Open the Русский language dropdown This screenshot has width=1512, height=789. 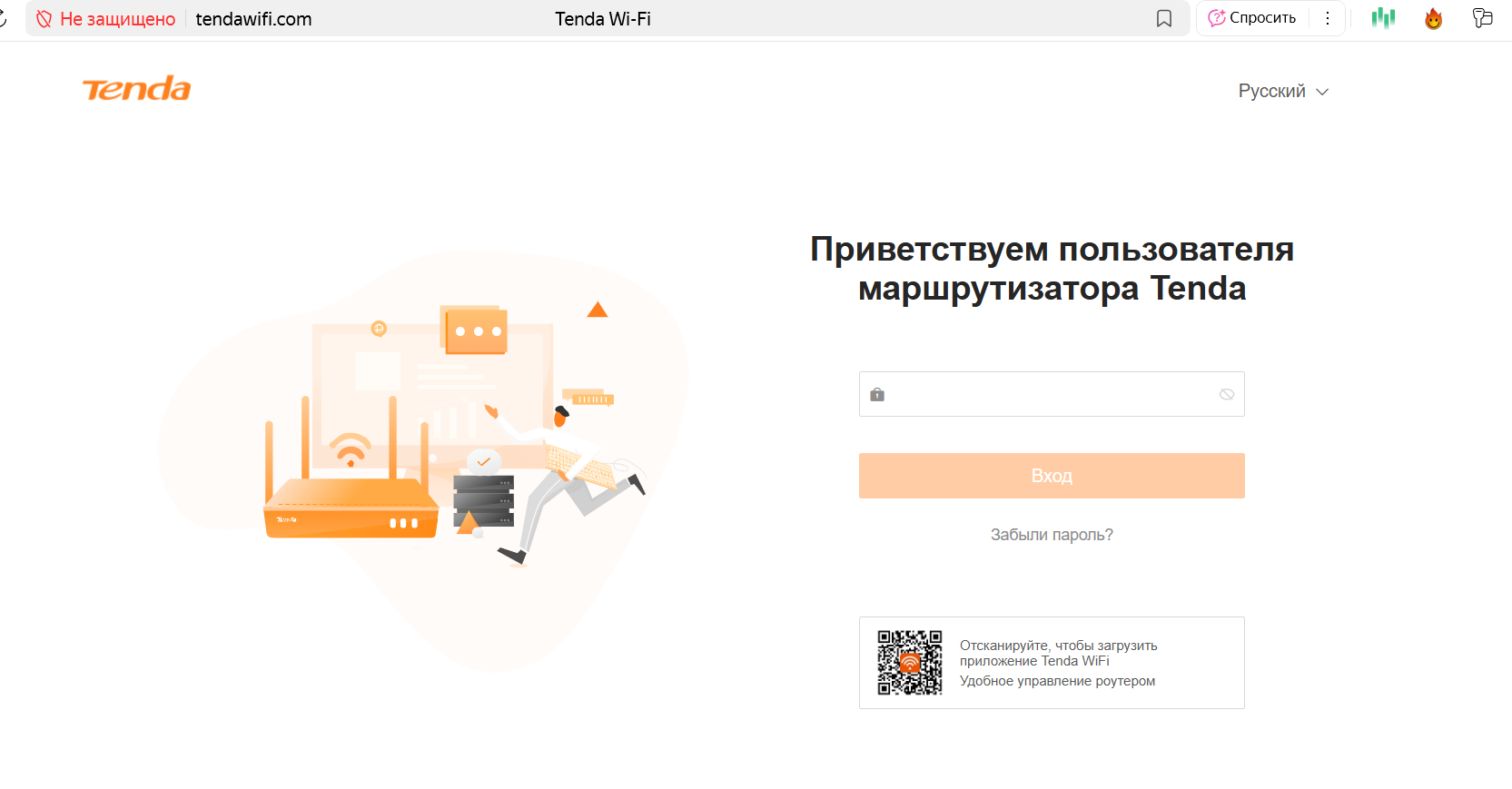coord(1283,92)
